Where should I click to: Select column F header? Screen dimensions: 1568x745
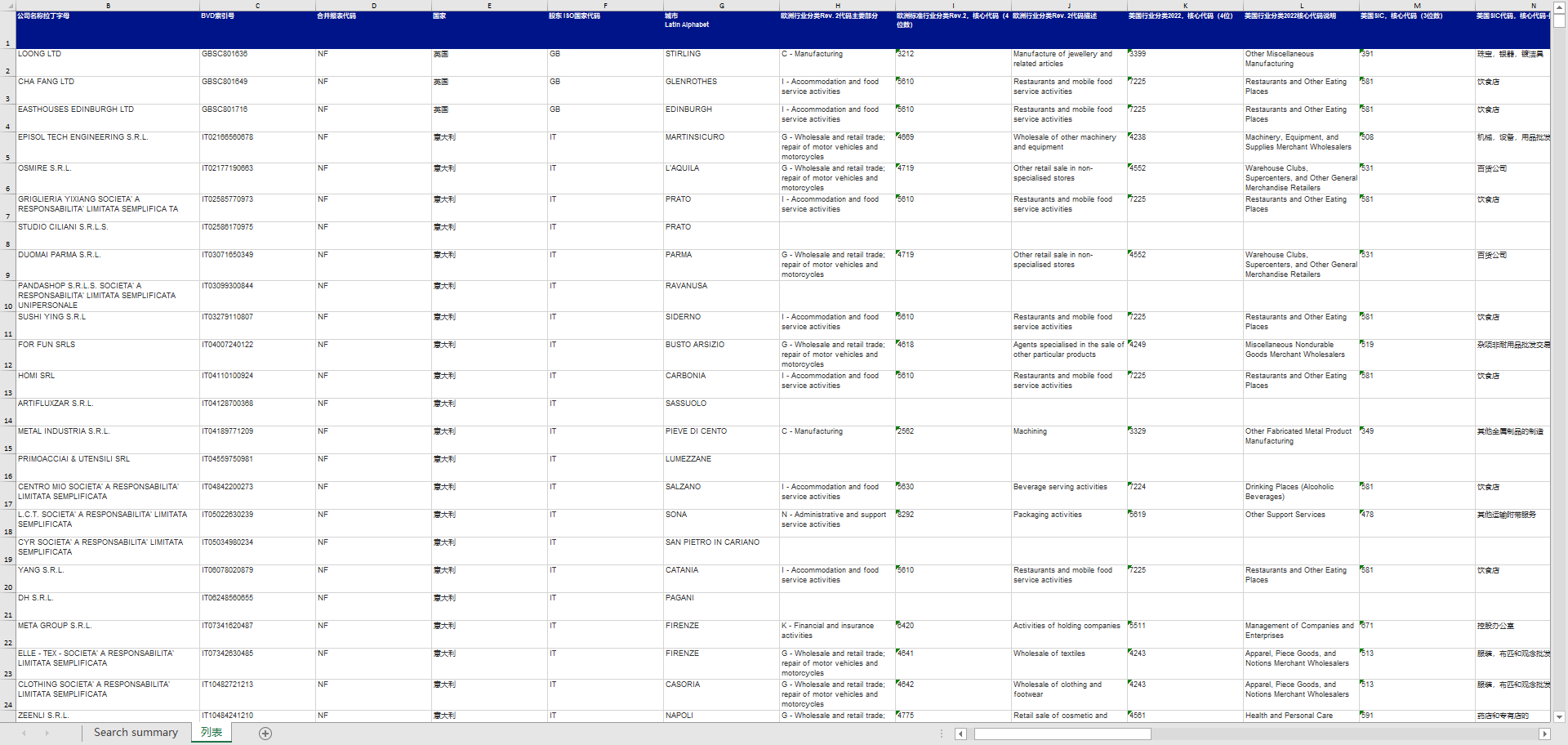605,6
